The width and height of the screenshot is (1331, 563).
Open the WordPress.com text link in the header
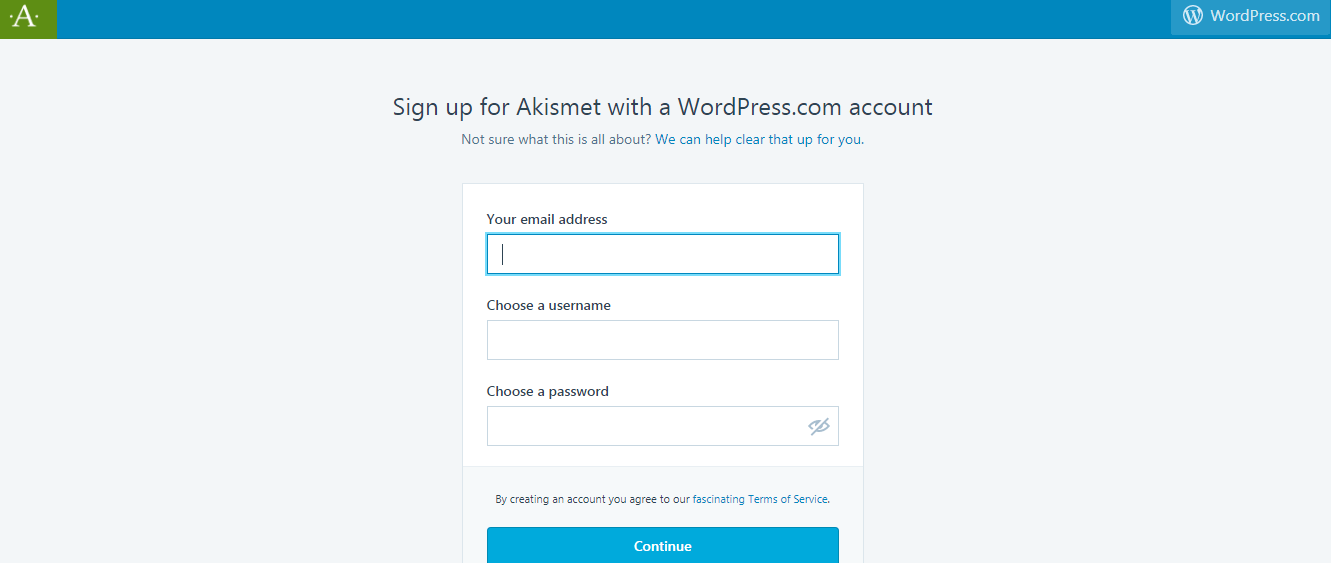pyautogui.click(x=1264, y=15)
